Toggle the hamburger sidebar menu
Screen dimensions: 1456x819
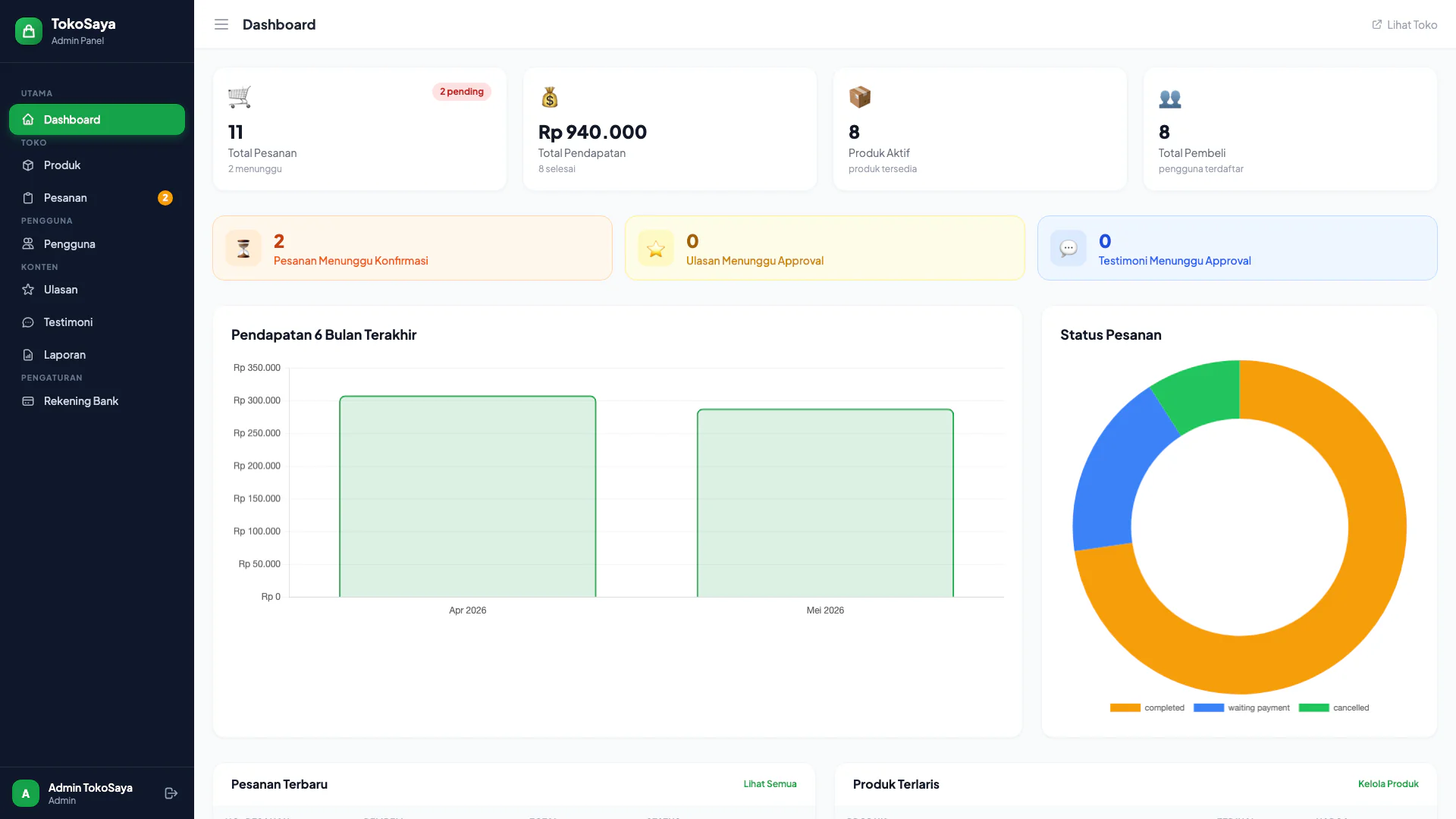pyautogui.click(x=221, y=24)
